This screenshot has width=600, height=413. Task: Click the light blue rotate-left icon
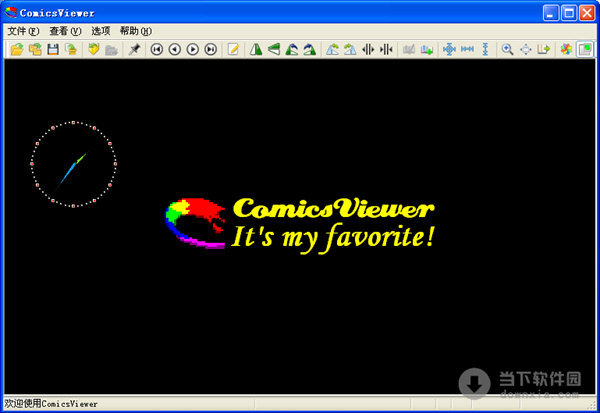click(332, 49)
